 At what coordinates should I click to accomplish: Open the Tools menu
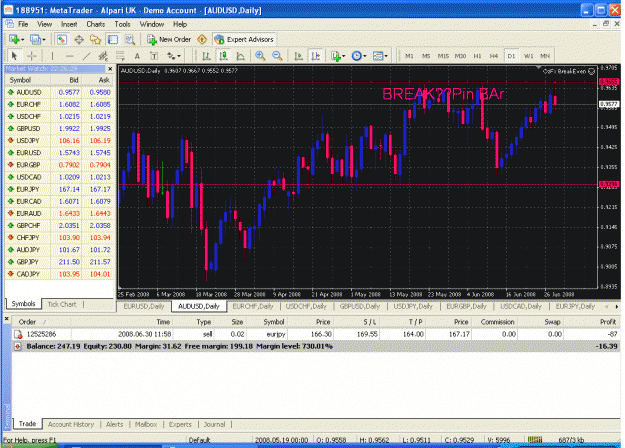click(122, 24)
